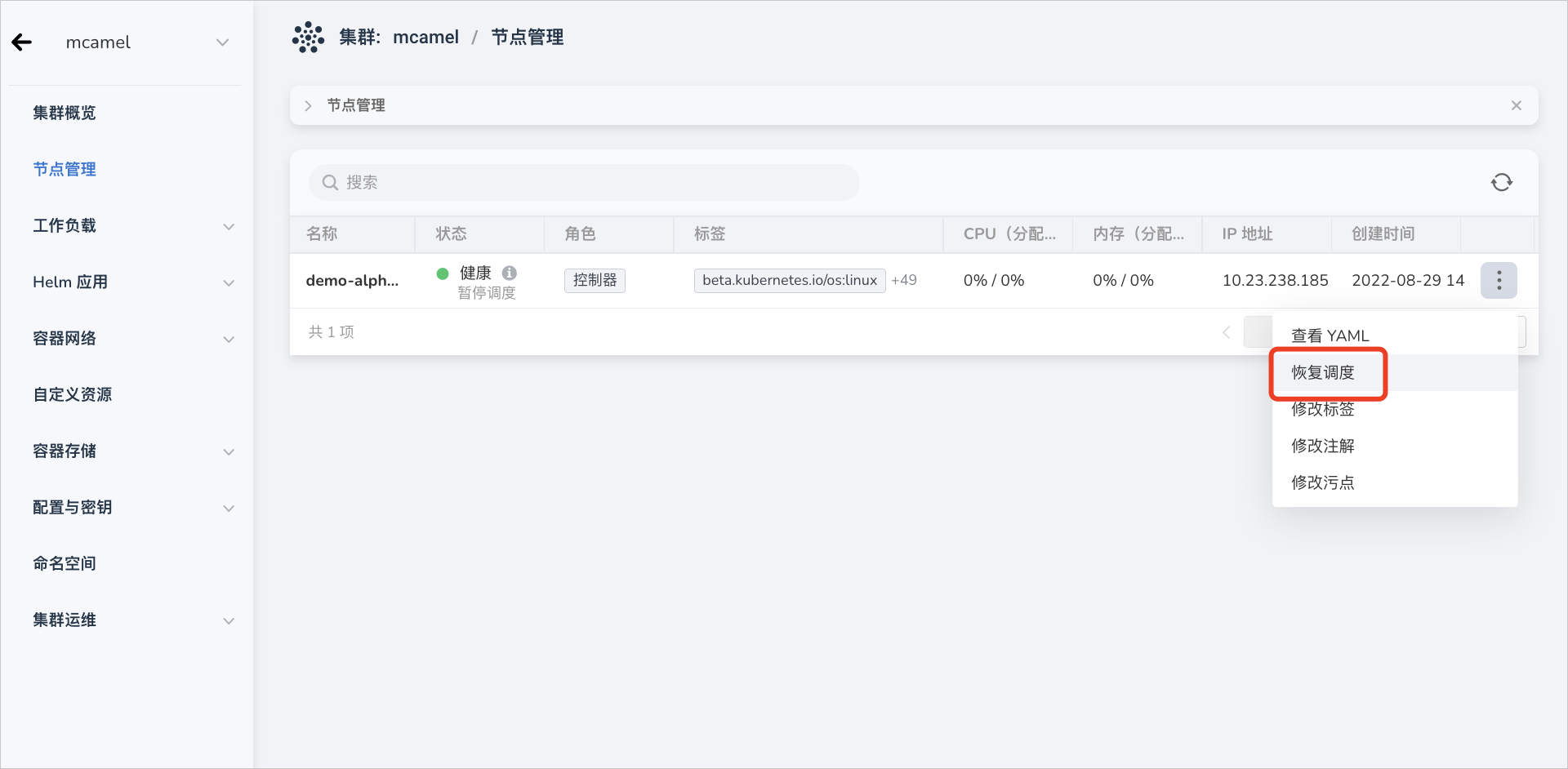This screenshot has height=769, width=1568.
Task: Click the beta.kubernetes.io/os:linux label tag
Action: [790, 280]
